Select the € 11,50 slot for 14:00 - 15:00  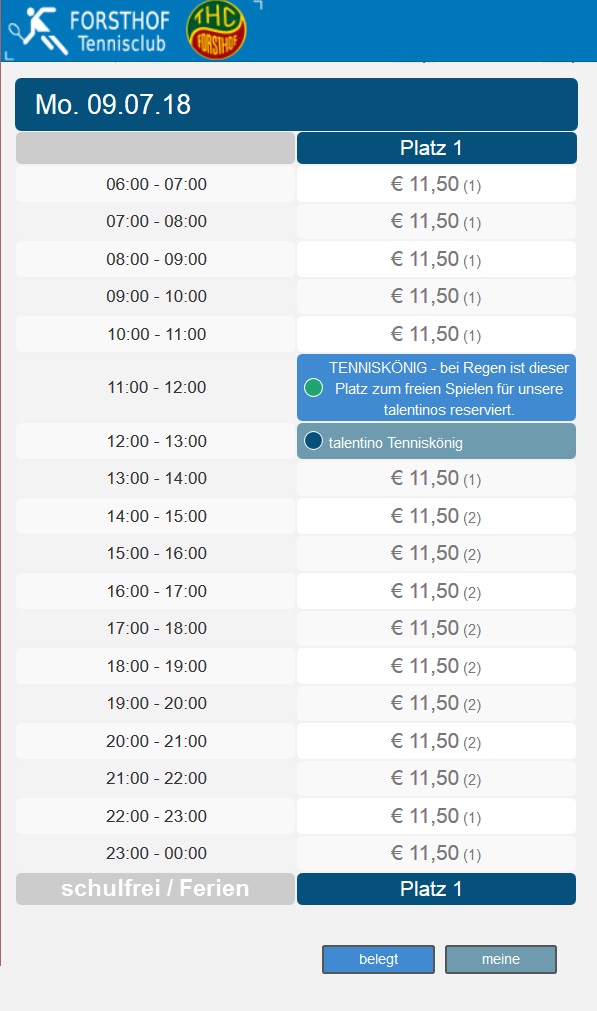[436, 516]
